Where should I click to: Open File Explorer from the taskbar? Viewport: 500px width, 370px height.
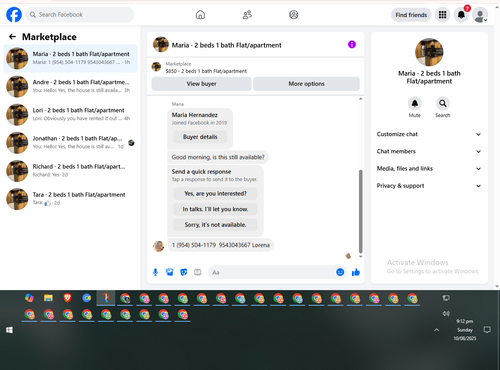[48, 298]
